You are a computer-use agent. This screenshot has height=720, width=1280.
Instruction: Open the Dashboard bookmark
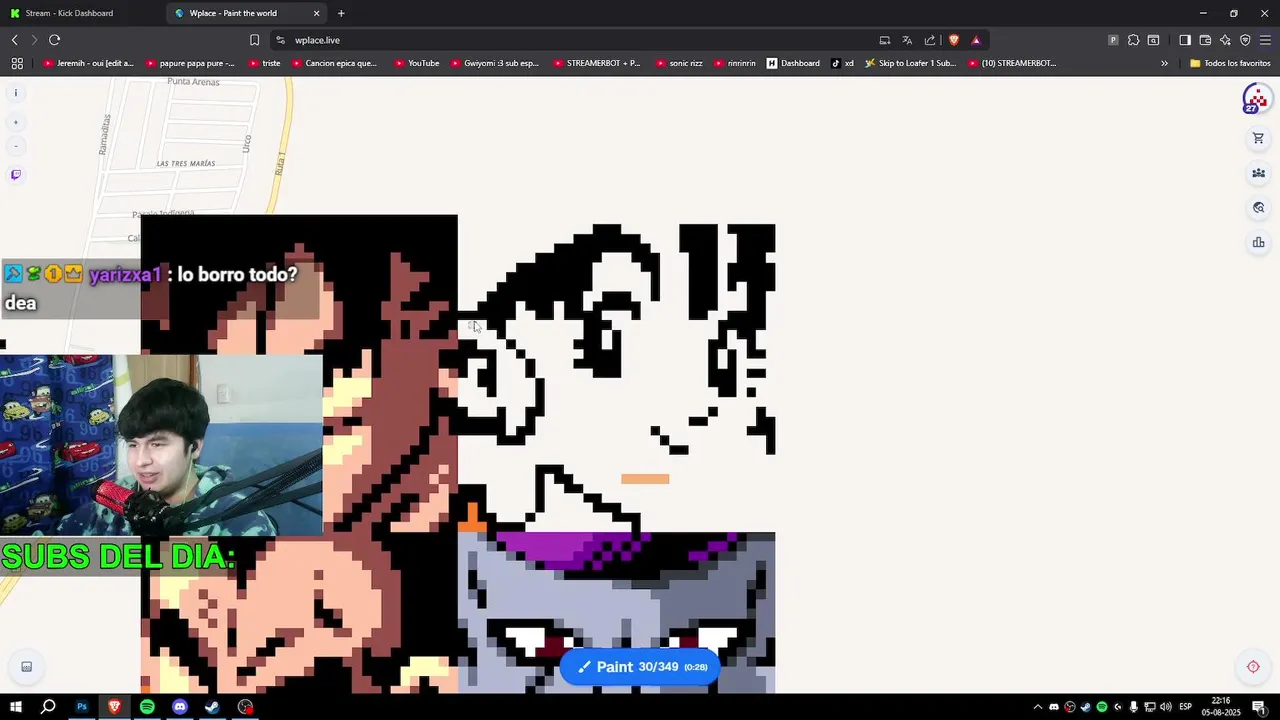point(793,63)
